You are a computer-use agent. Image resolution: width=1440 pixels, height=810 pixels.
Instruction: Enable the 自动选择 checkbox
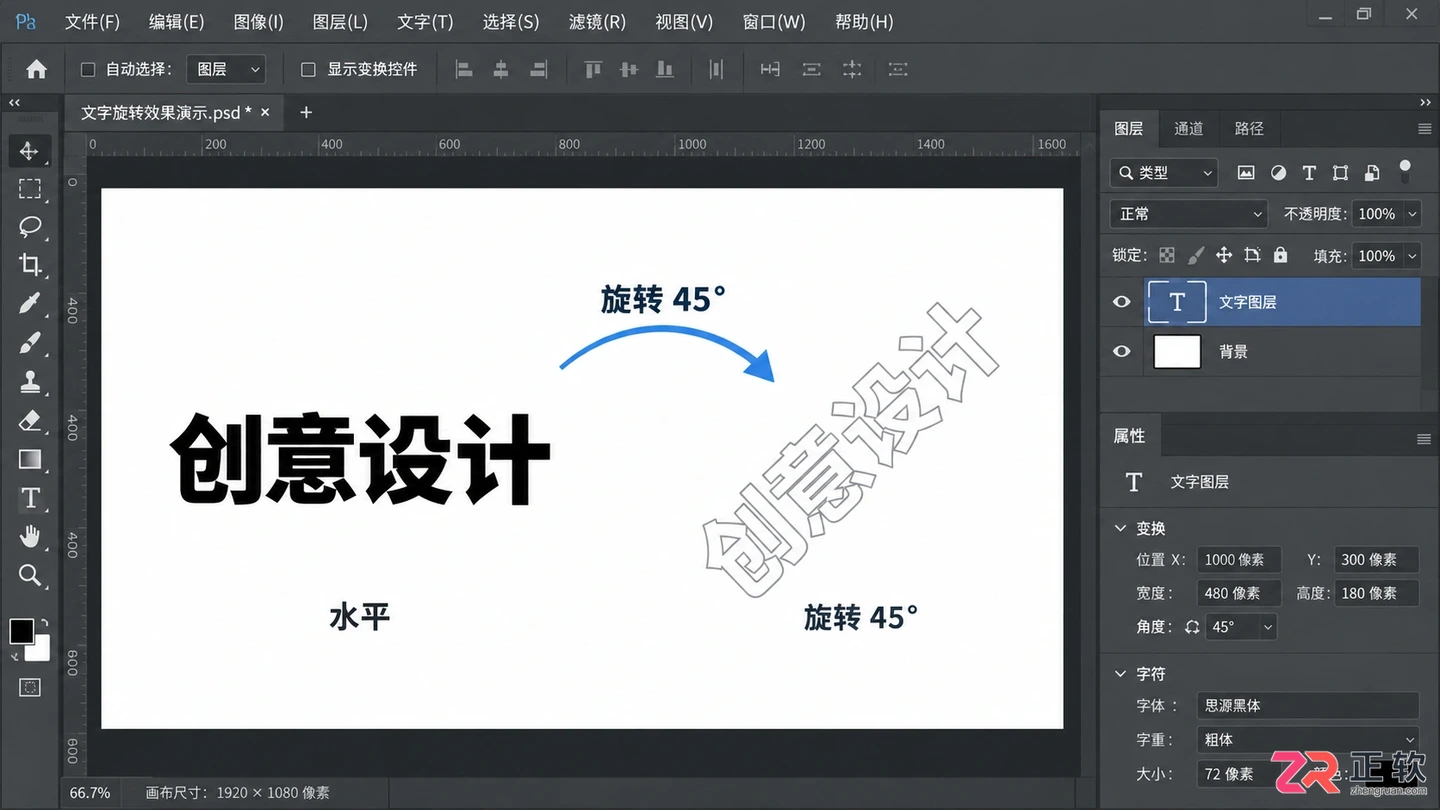pyautogui.click(x=88, y=69)
